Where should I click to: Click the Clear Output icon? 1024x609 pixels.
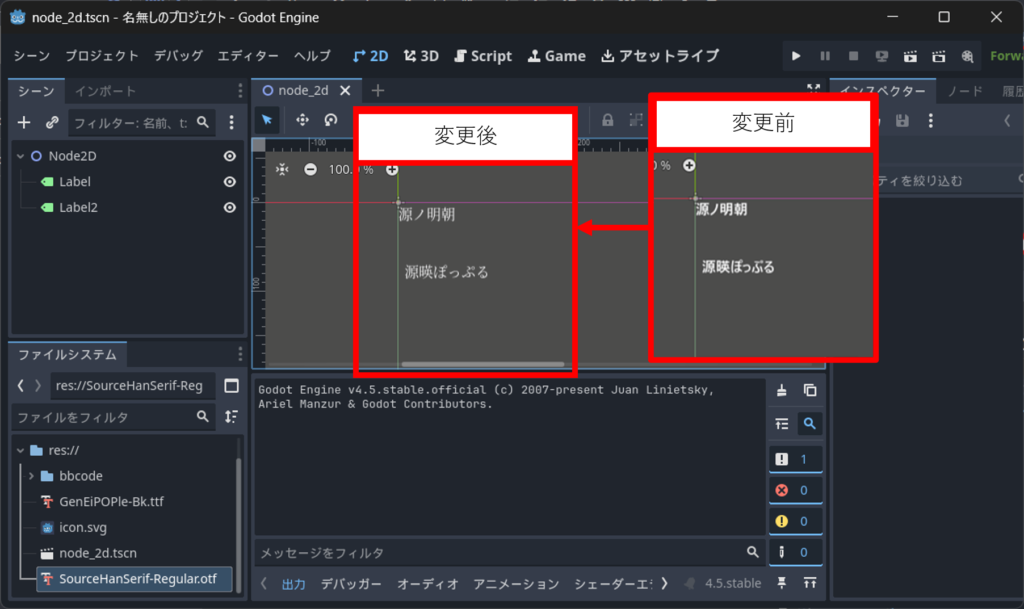click(782, 391)
